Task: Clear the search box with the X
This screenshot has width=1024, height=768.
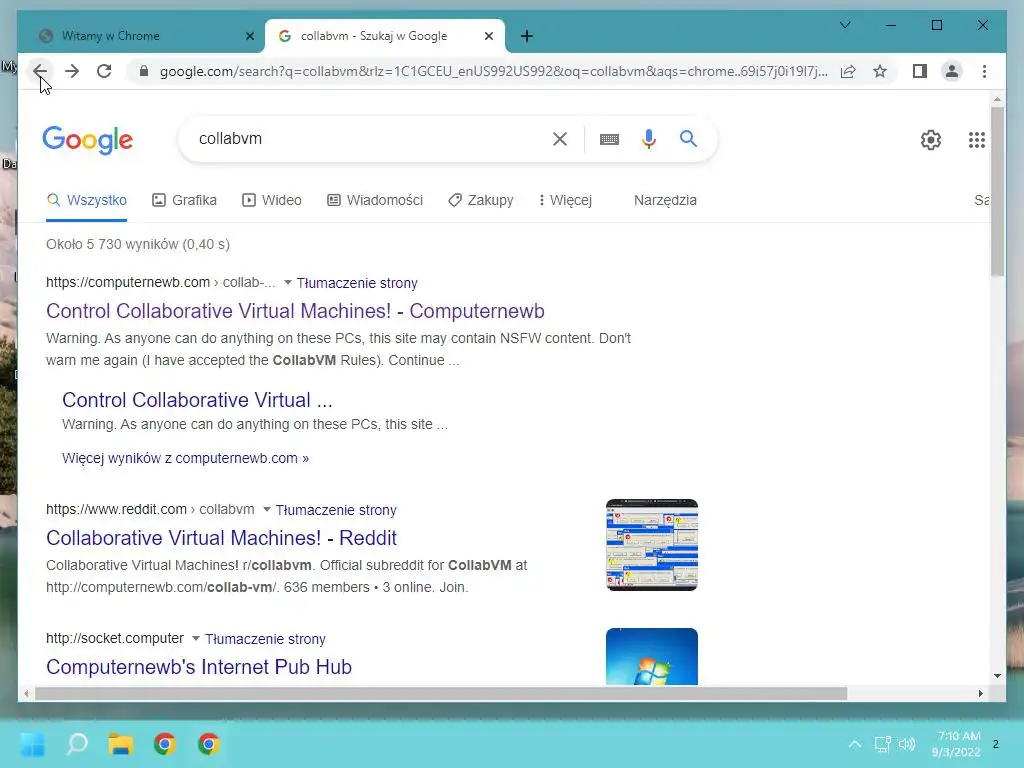Action: 560,138
